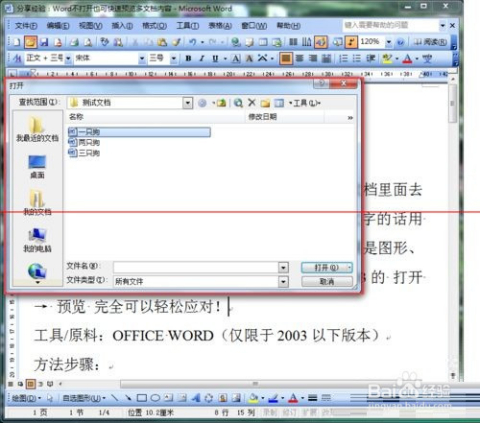Click the 名称 column header

(155, 117)
